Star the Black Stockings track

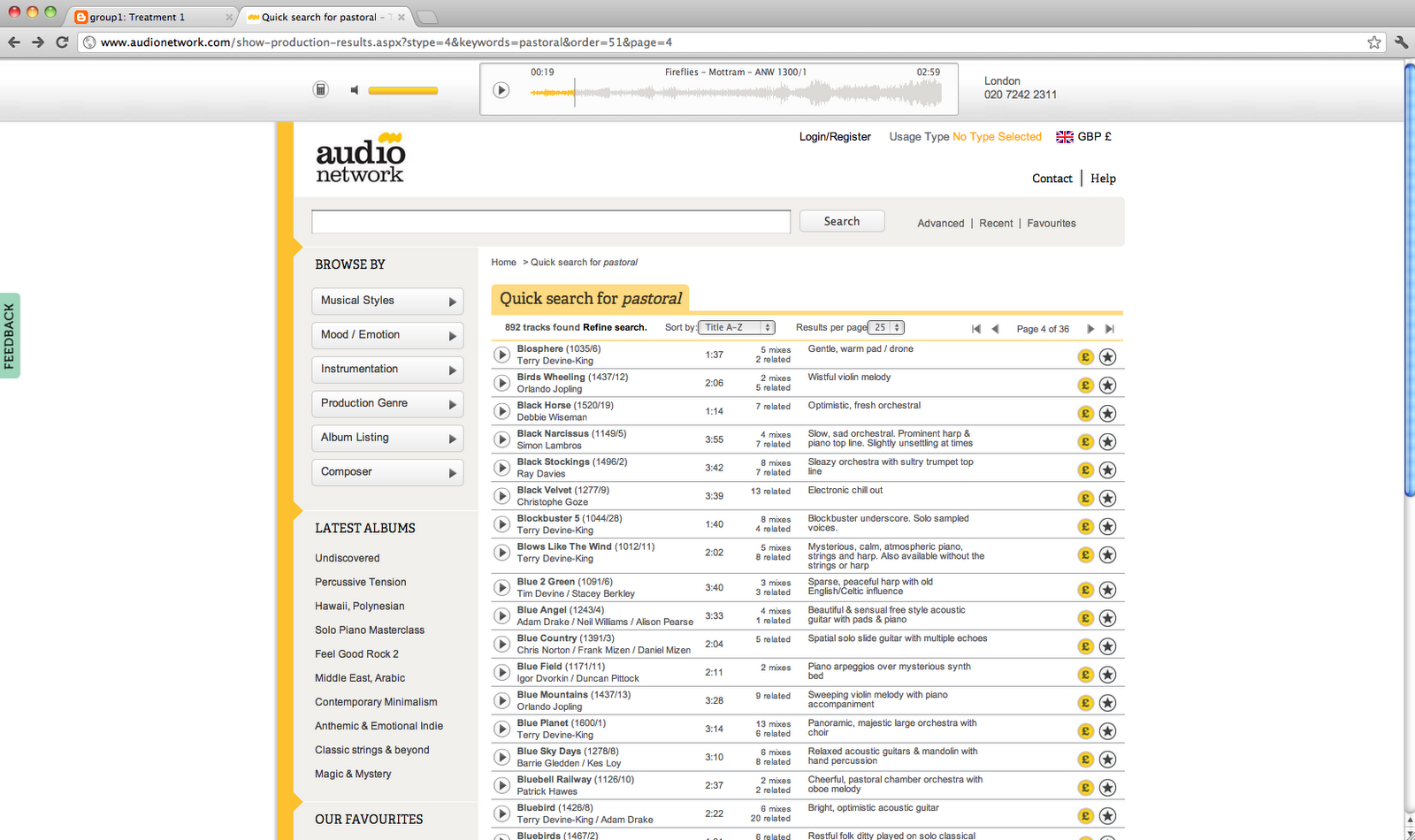click(1107, 470)
